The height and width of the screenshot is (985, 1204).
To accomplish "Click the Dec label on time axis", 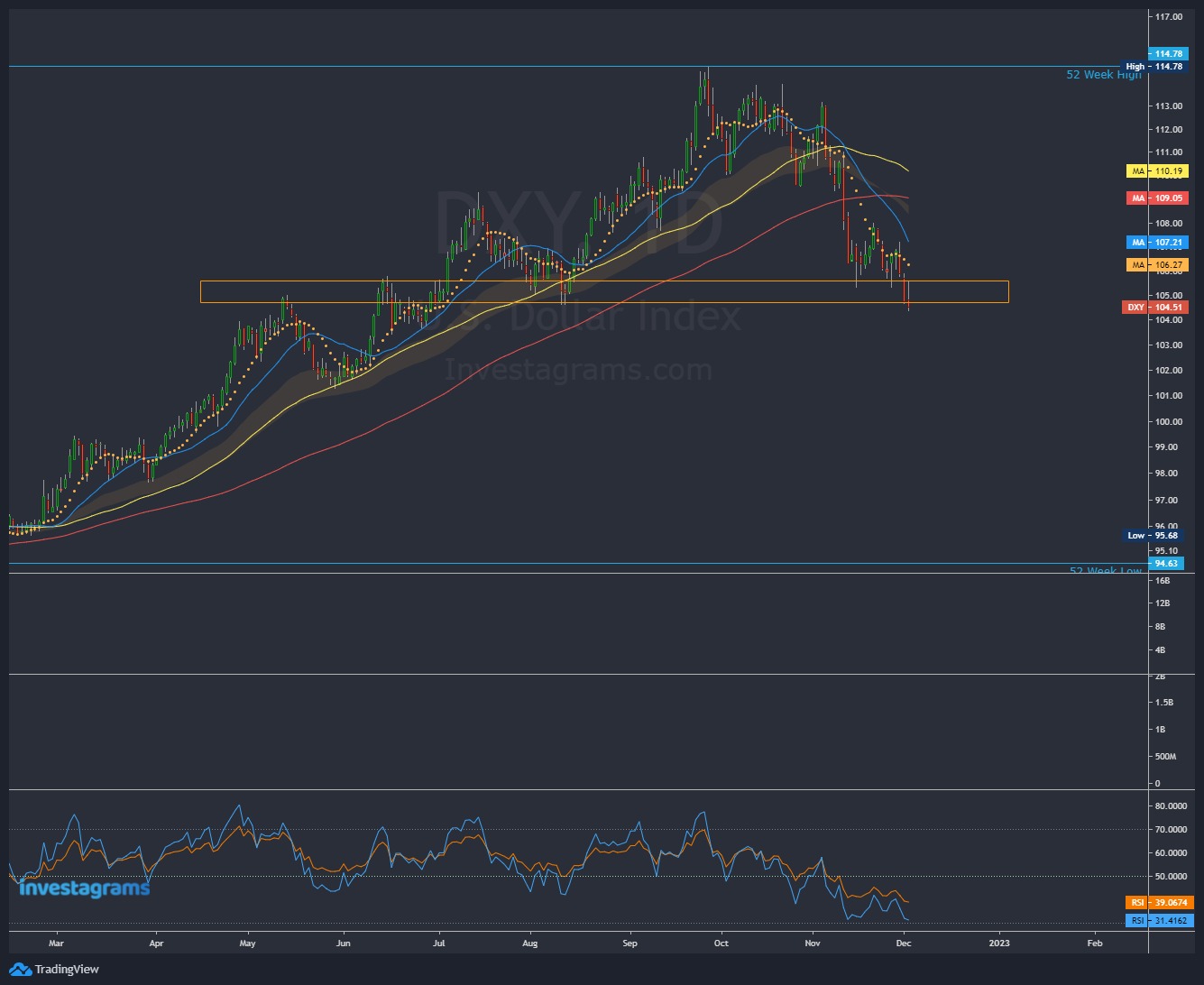I will 904,943.
